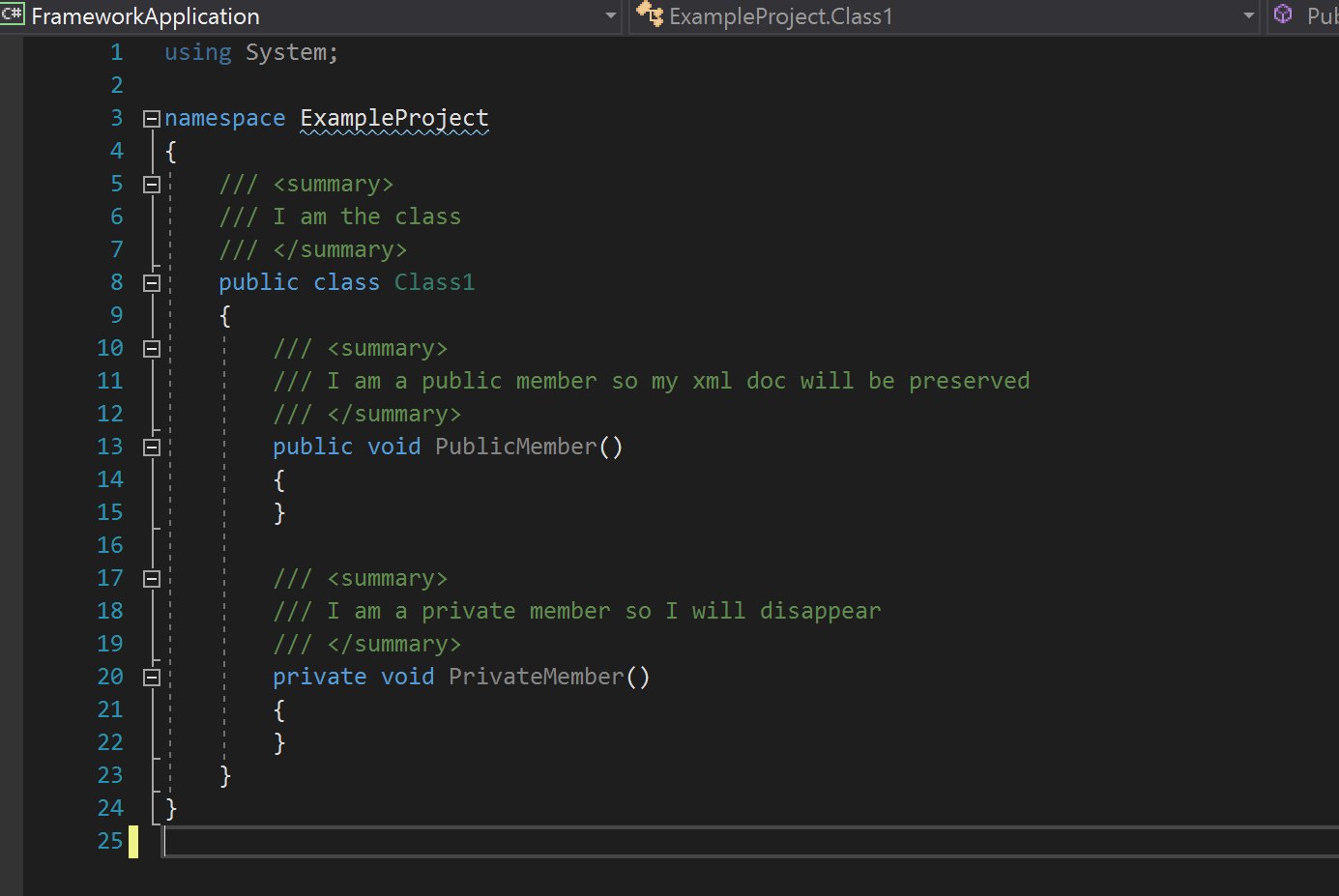Screen dimensions: 1339x896
Task: Collapse the summary comment on line 10
Action: point(151,349)
